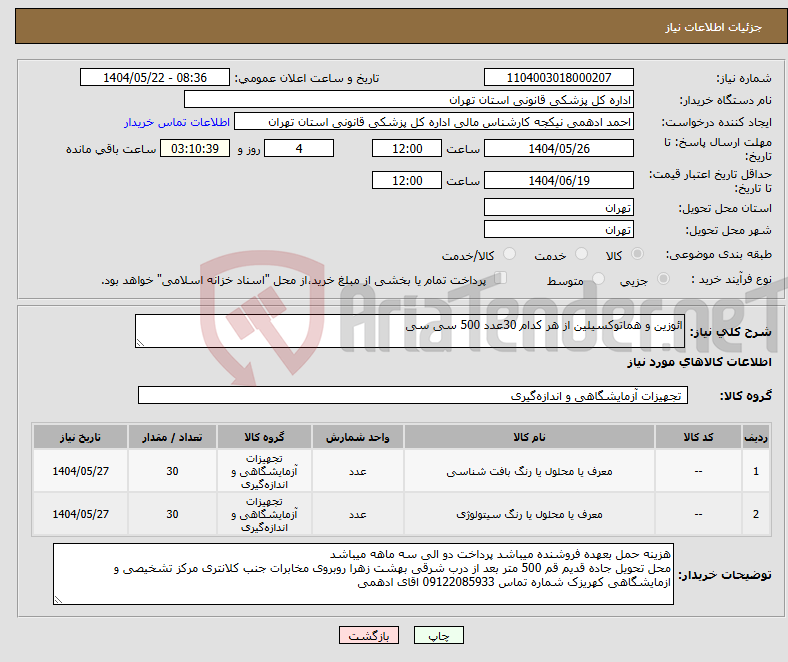The image size is (788, 662).
Task: Click the بازگشت back button
Action: pyautogui.click(x=369, y=635)
